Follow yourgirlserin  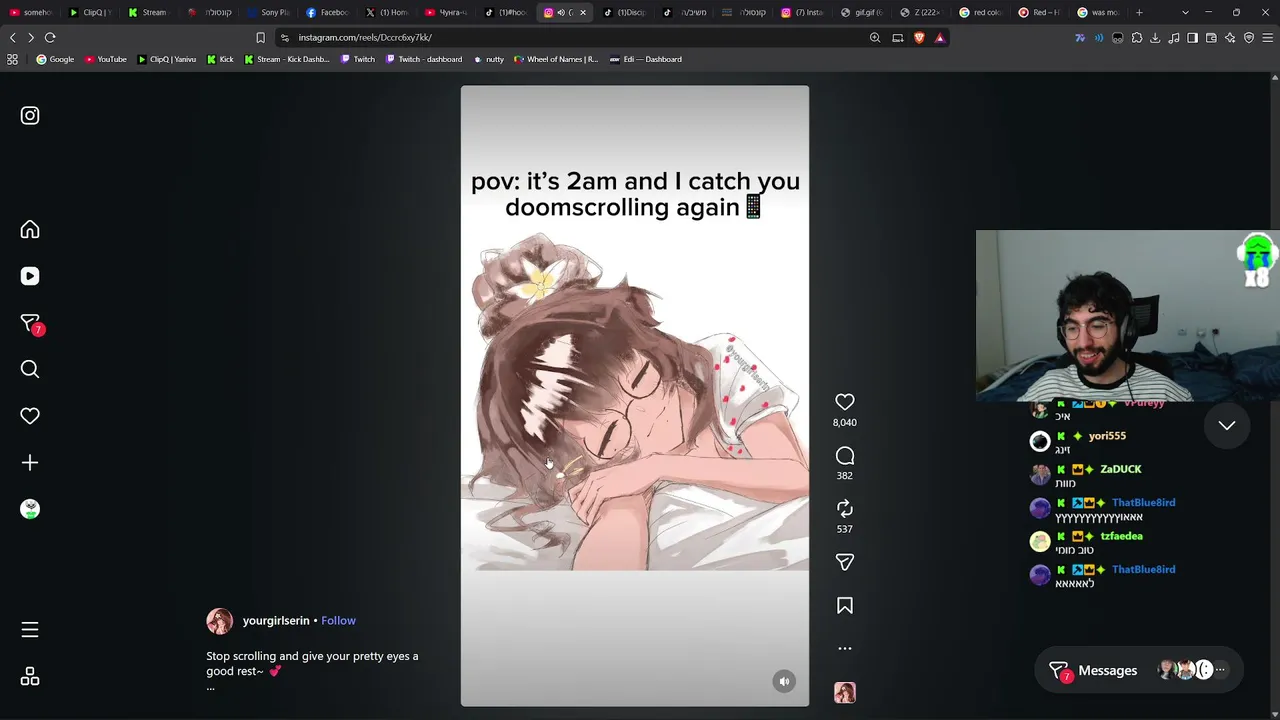pyautogui.click(x=338, y=621)
